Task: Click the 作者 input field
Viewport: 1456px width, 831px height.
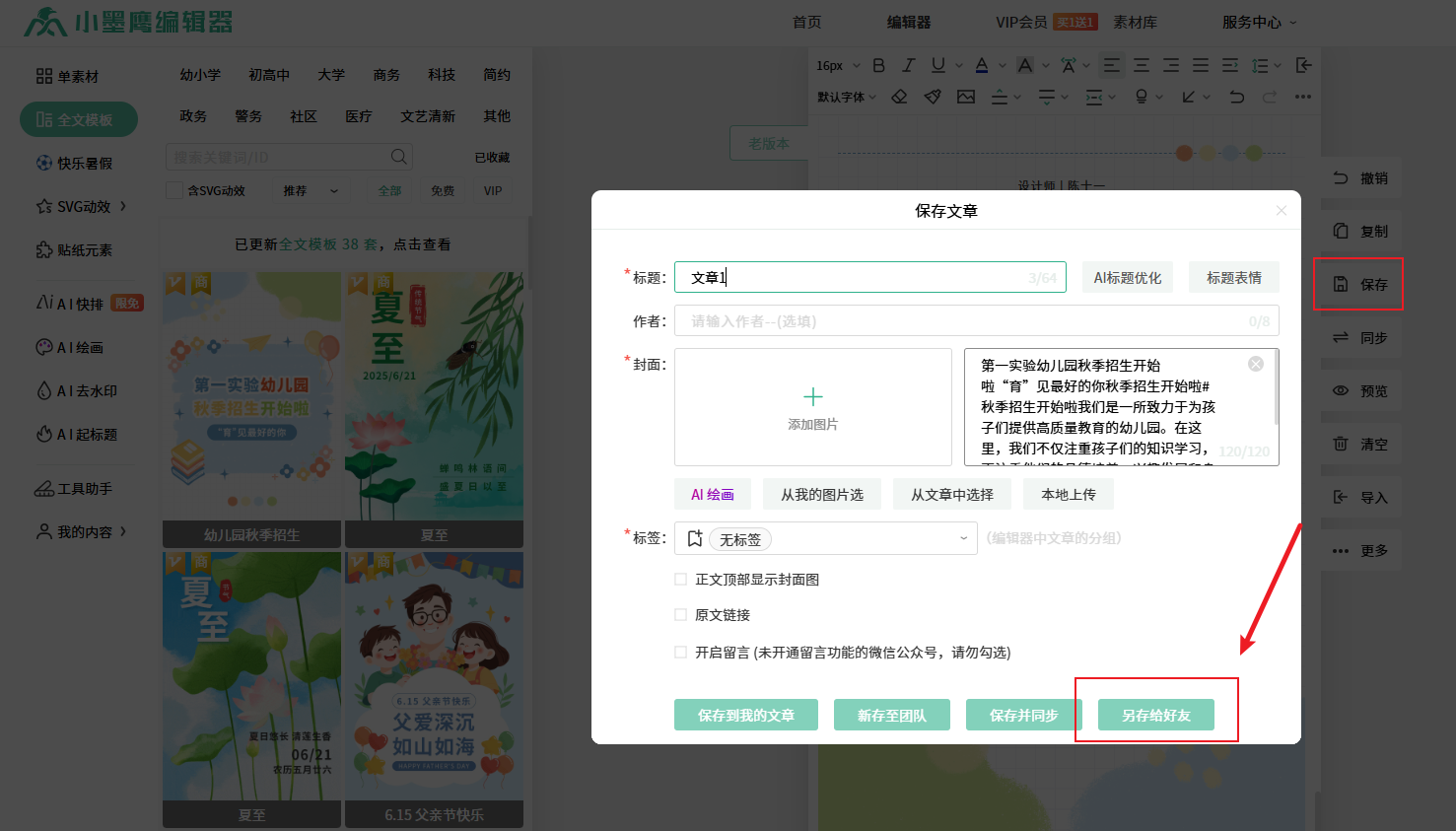Action: pyautogui.click(x=977, y=320)
